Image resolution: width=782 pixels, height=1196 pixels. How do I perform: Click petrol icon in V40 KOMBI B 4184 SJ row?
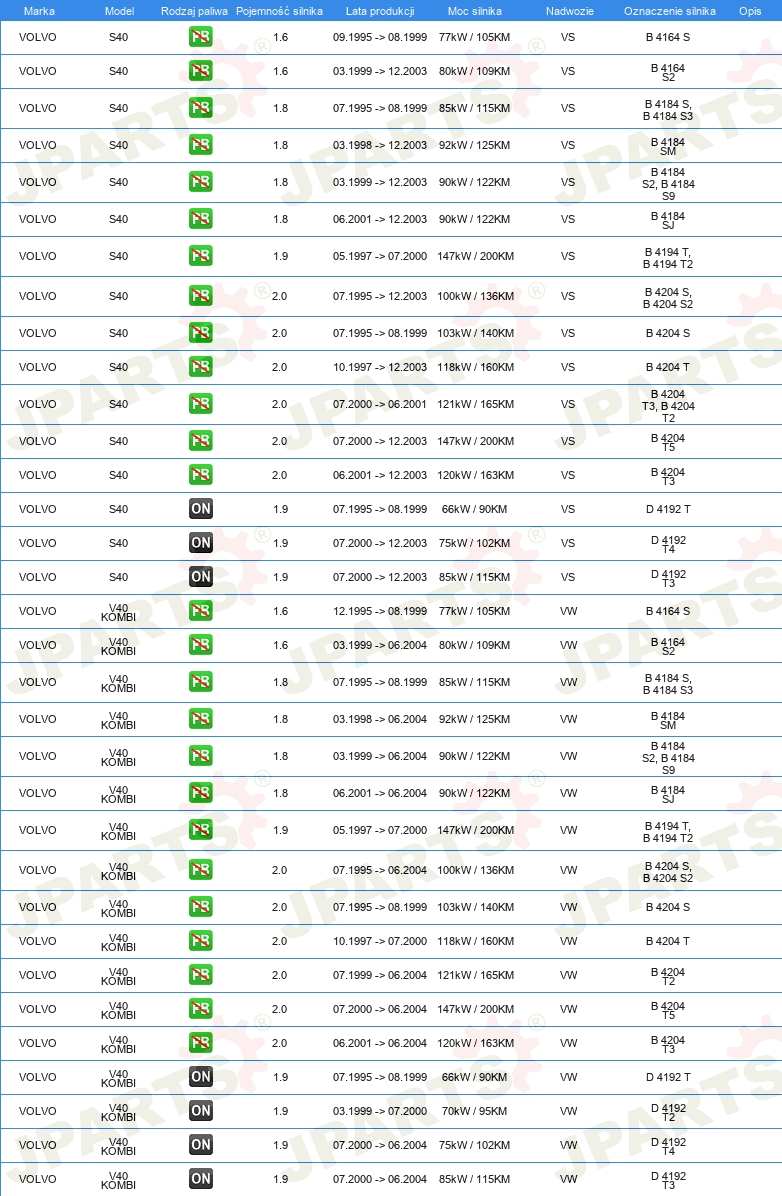(x=201, y=793)
